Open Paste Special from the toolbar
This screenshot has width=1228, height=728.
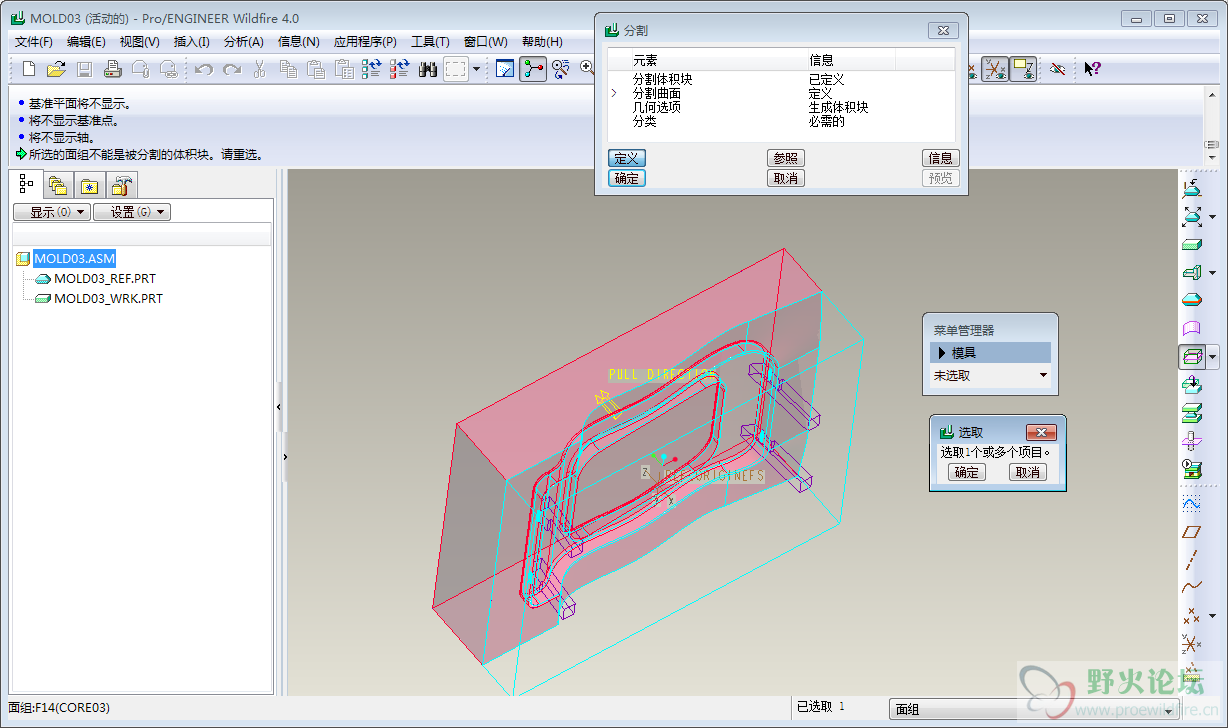click(x=344, y=69)
